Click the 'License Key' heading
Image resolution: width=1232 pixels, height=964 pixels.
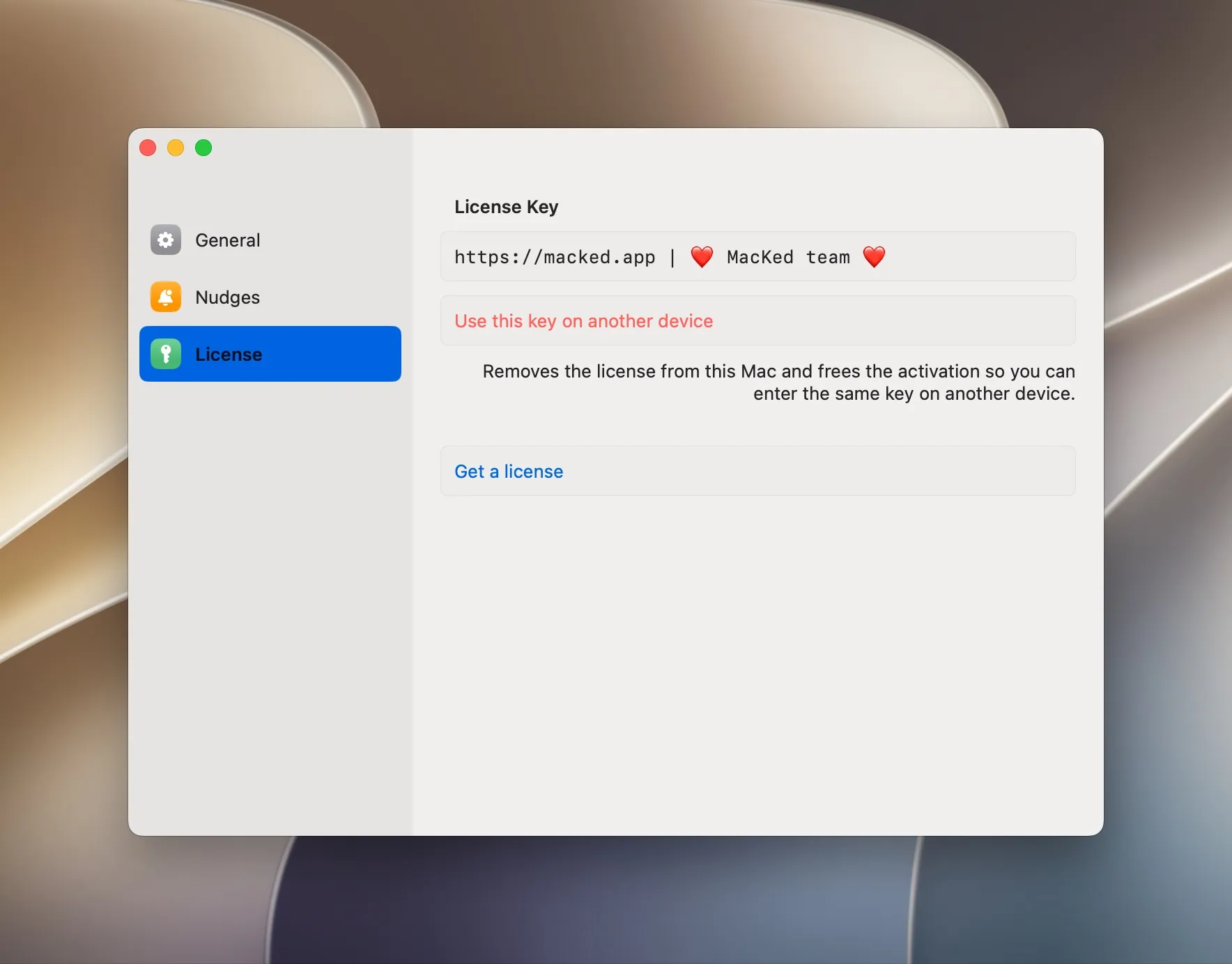(507, 207)
